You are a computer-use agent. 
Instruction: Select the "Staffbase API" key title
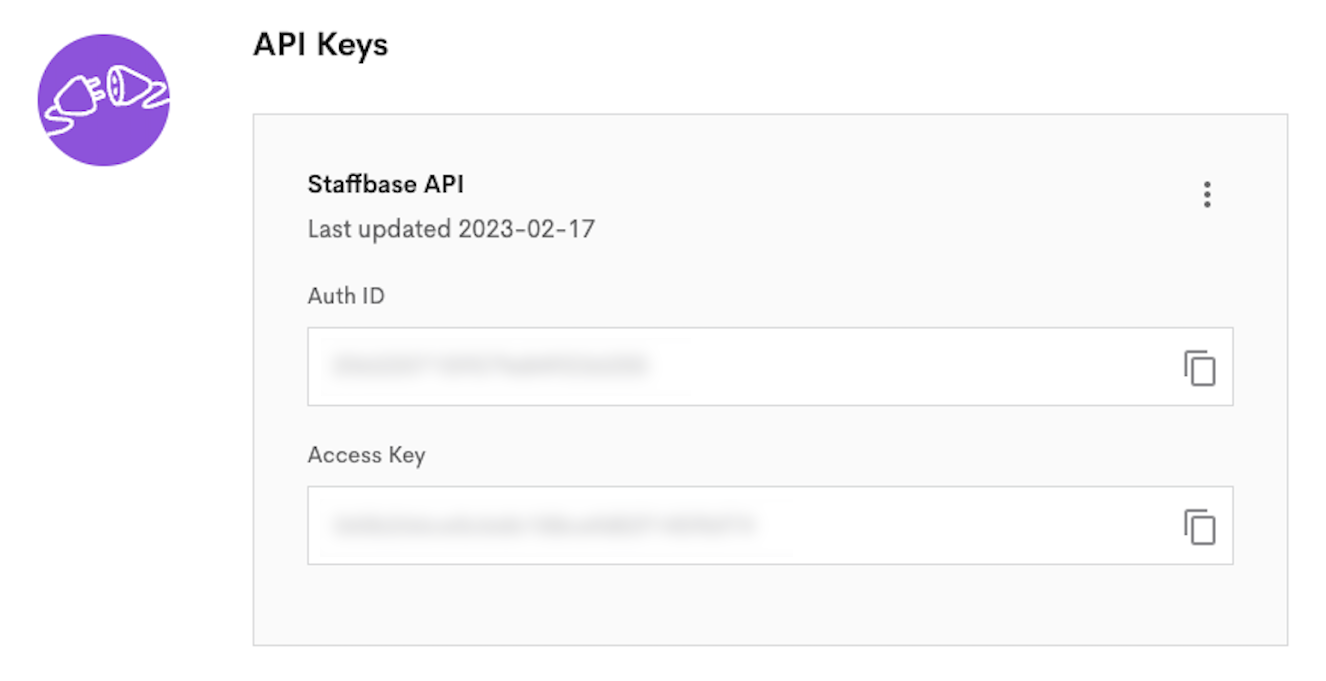(385, 184)
